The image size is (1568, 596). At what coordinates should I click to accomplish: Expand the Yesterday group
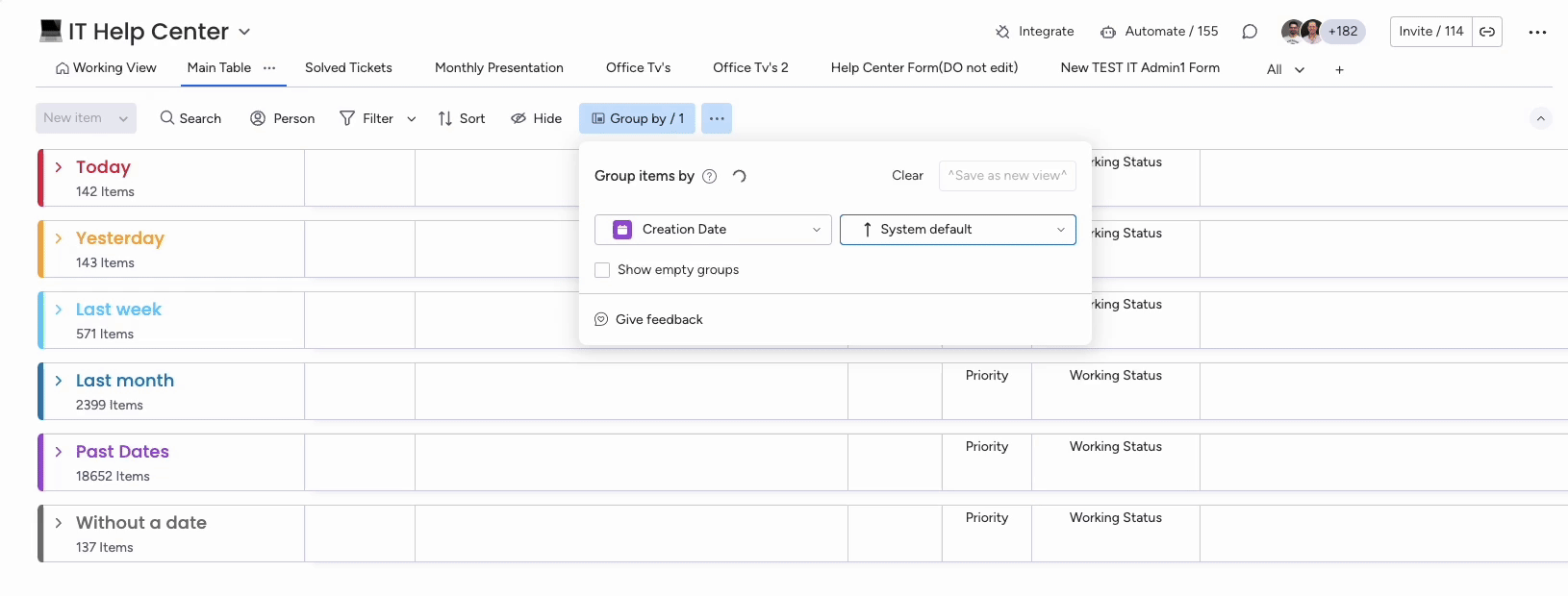[x=59, y=238]
